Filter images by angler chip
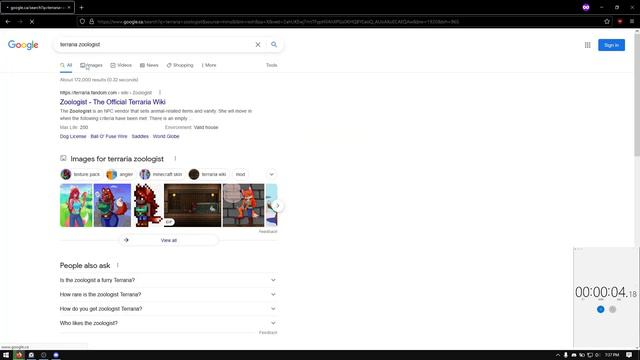Screen dimensions: 640x360 [120, 174]
